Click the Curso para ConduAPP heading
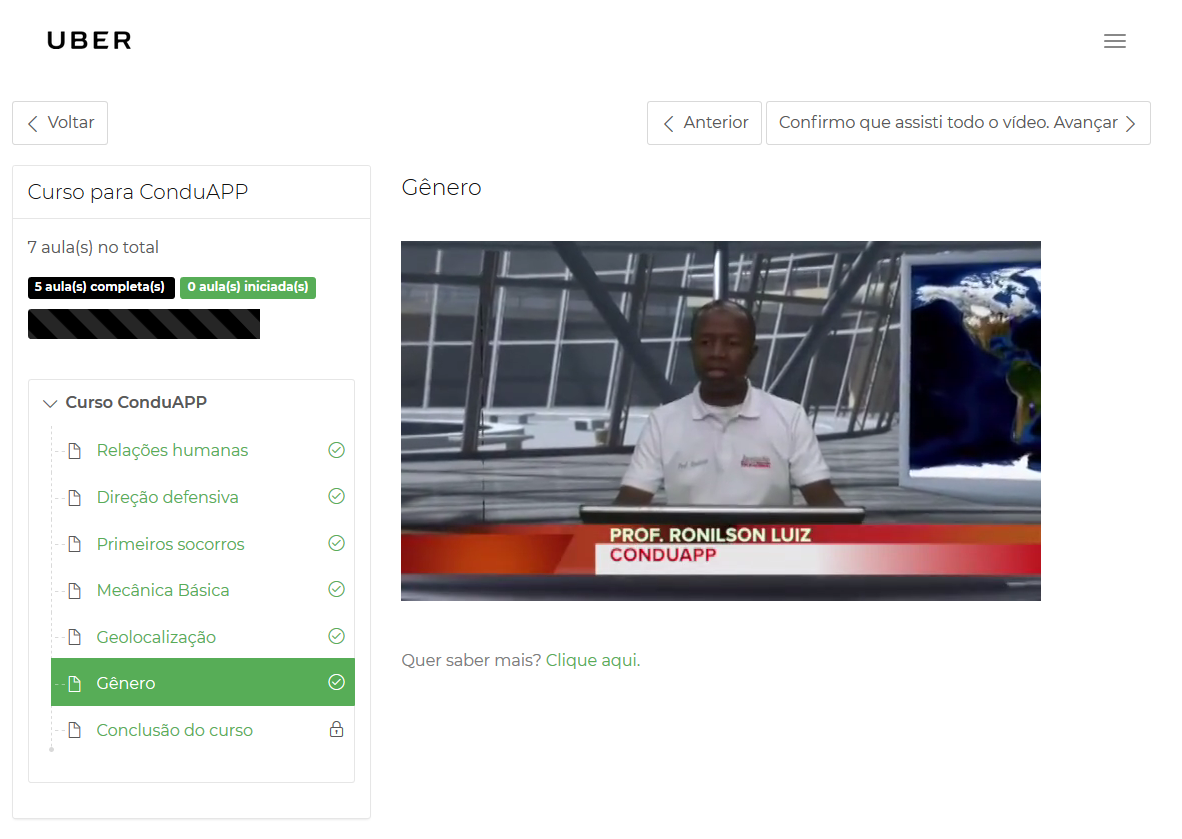1182x839 pixels. click(138, 192)
